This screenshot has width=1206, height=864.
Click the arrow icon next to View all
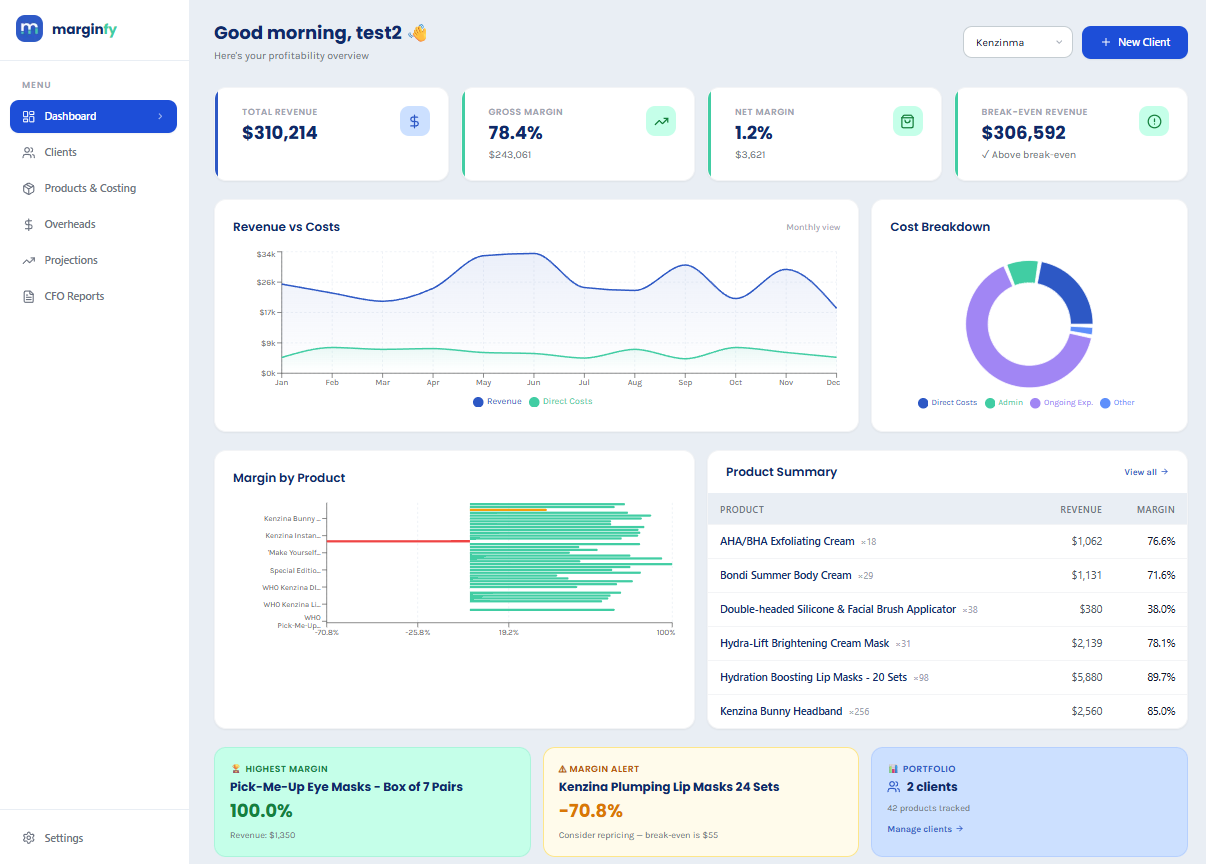pos(1164,472)
